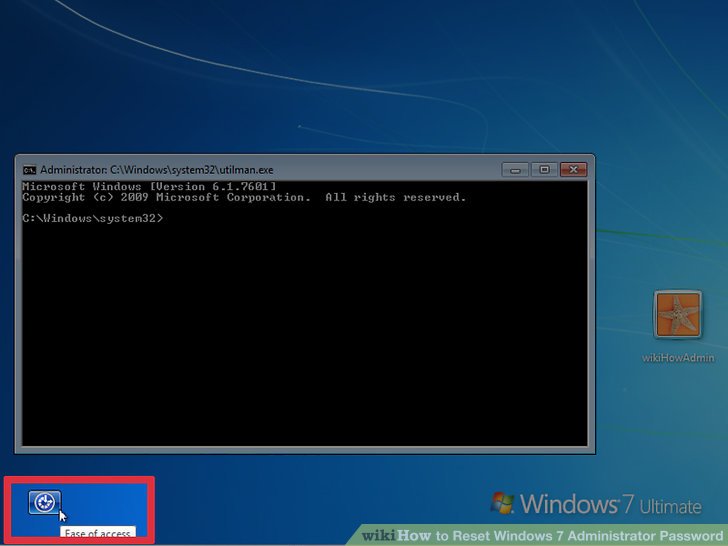Select the wikiHowAdmin starfish account picture
The image size is (728, 546).
(678, 315)
